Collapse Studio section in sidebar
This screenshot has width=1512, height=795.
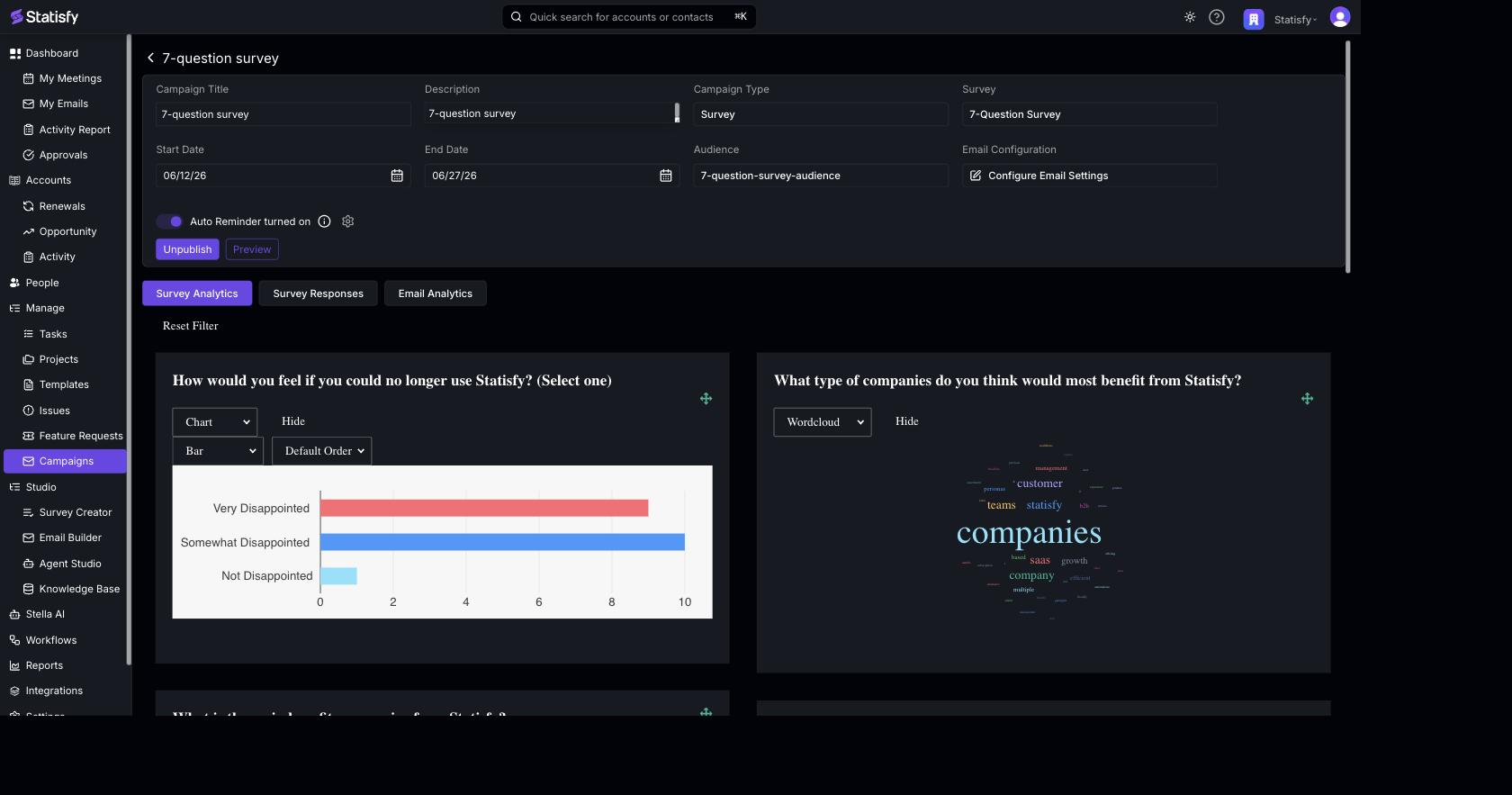(40, 487)
